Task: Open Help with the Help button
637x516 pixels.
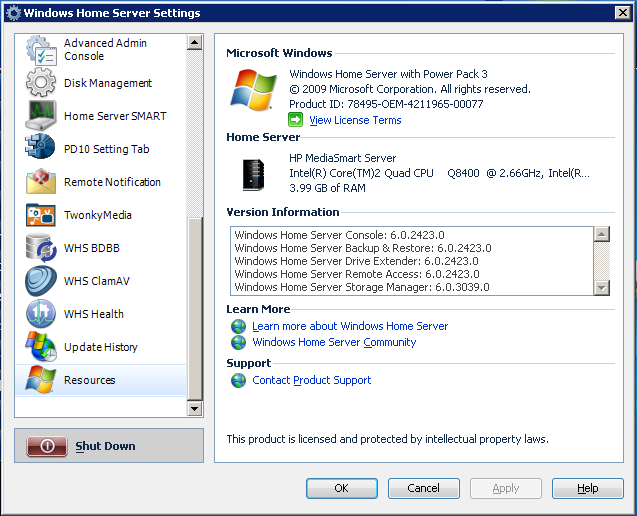Action: click(x=587, y=488)
